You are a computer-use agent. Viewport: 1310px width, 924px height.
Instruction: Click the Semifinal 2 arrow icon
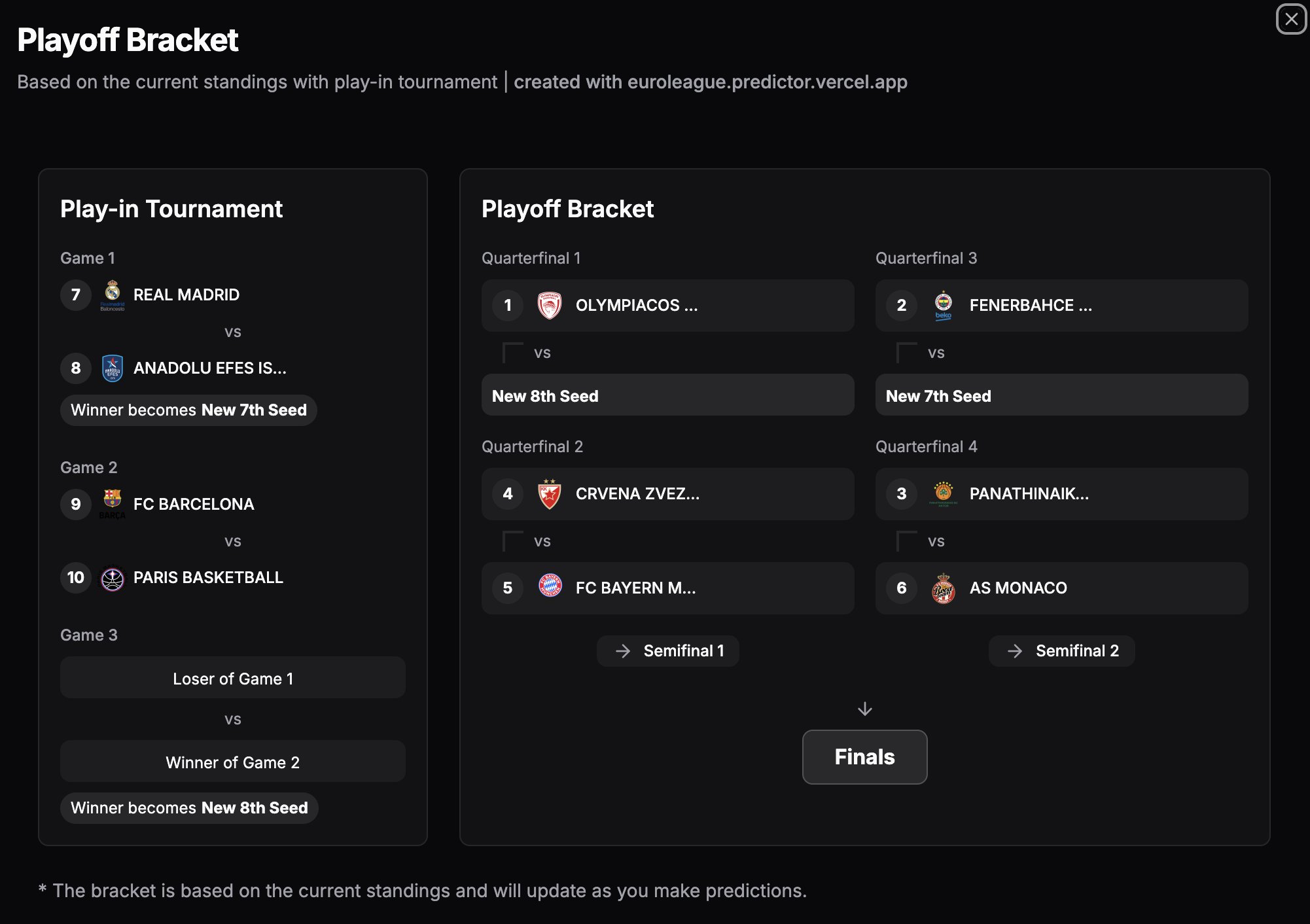coord(1016,650)
